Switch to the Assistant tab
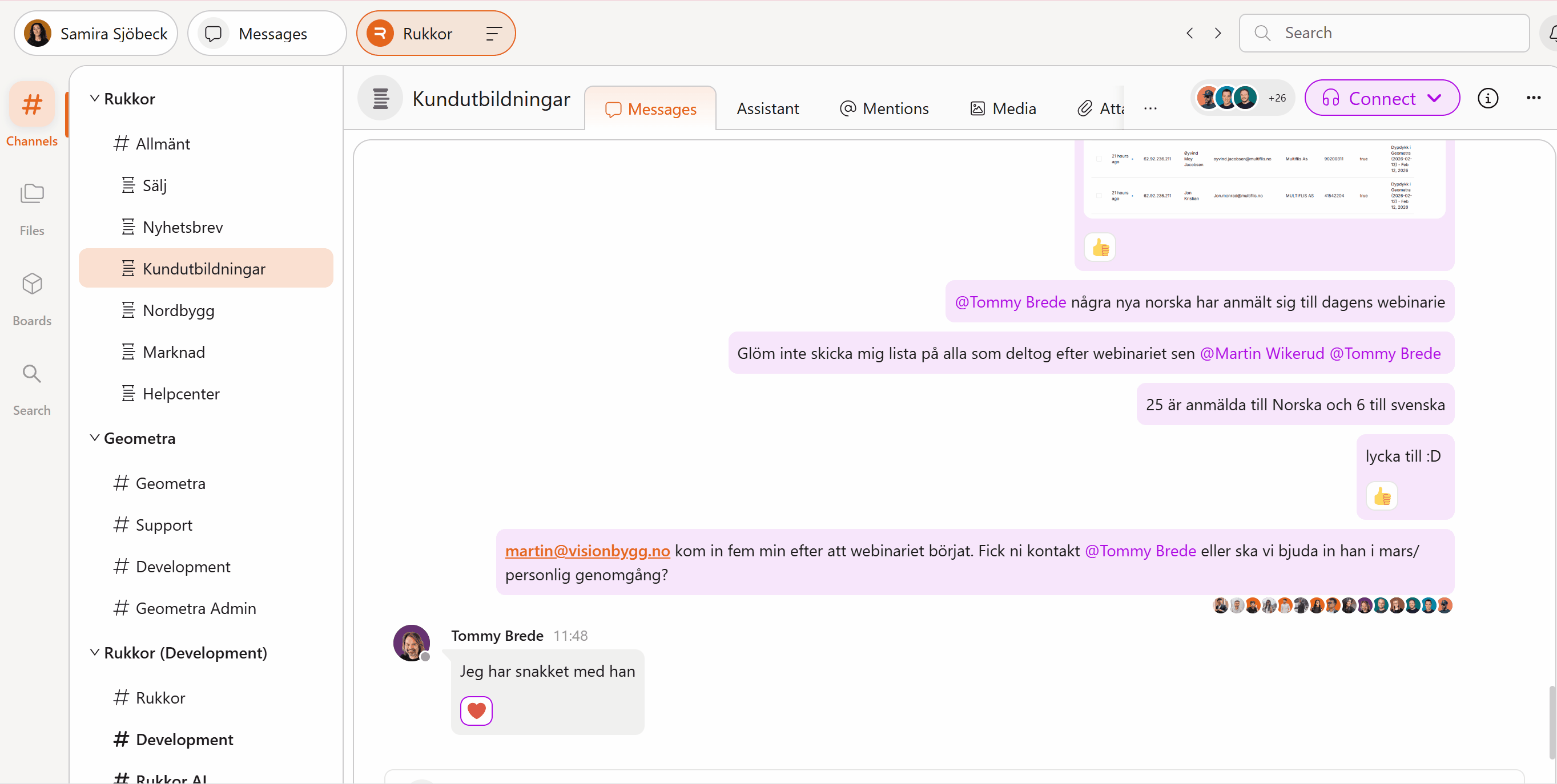The height and width of the screenshot is (784, 1557). pyautogui.click(x=767, y=109)
